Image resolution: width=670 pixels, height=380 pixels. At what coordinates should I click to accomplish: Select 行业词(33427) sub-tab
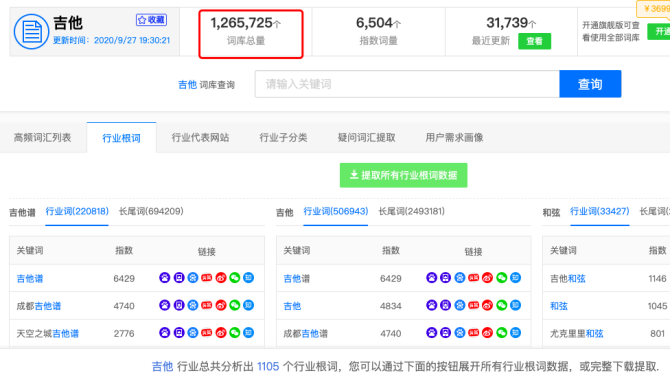tap(599, 211)
